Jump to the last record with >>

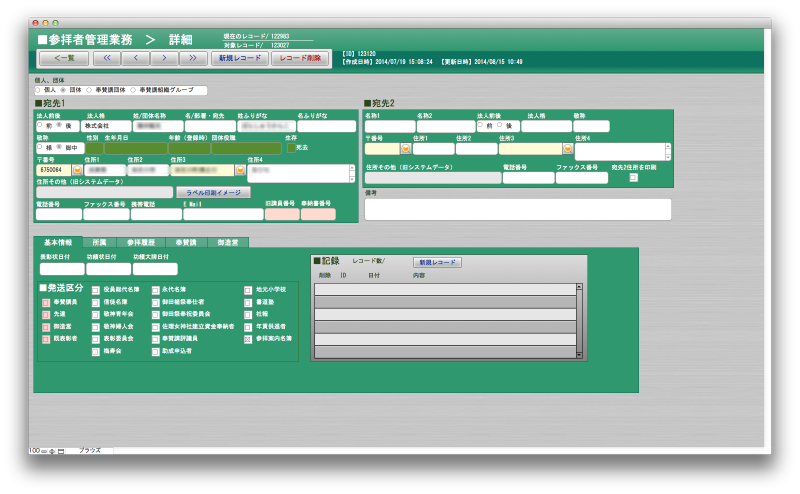[192, 59]
